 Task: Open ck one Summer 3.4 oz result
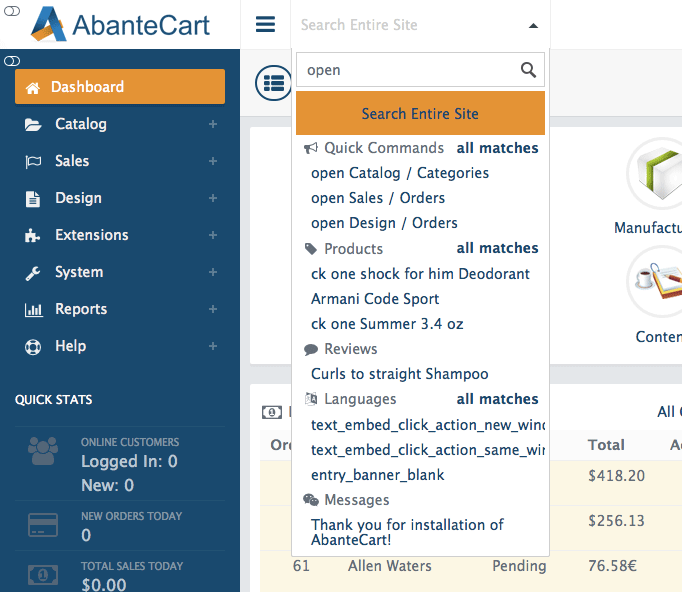point(387,324)
